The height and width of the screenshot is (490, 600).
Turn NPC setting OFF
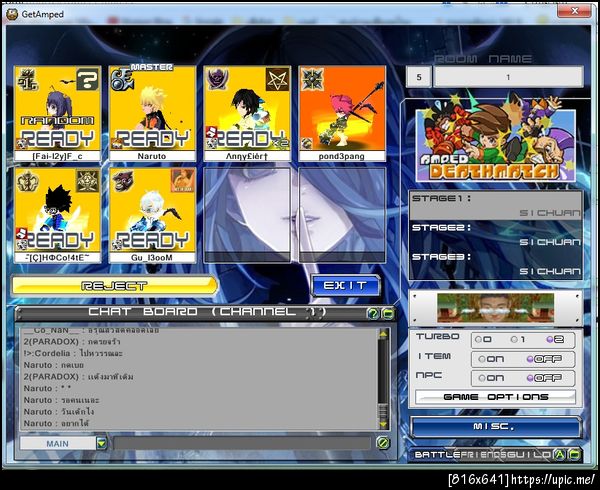point(544,378)
